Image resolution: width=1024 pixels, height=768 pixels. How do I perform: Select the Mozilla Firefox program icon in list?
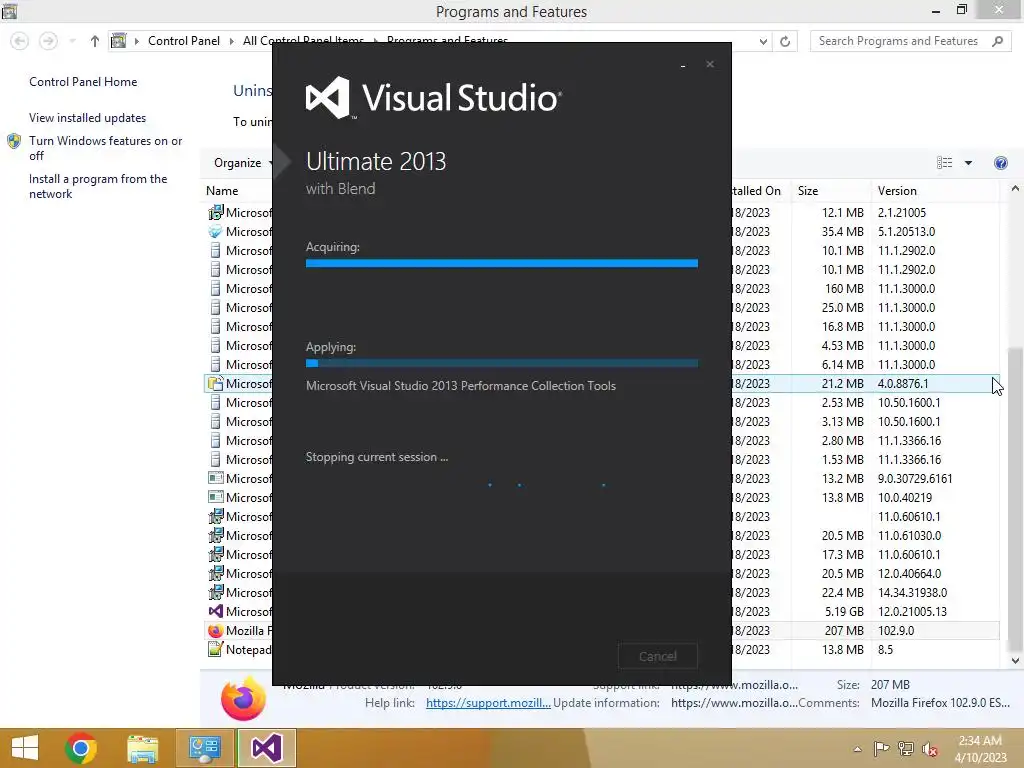click(215, 631)
